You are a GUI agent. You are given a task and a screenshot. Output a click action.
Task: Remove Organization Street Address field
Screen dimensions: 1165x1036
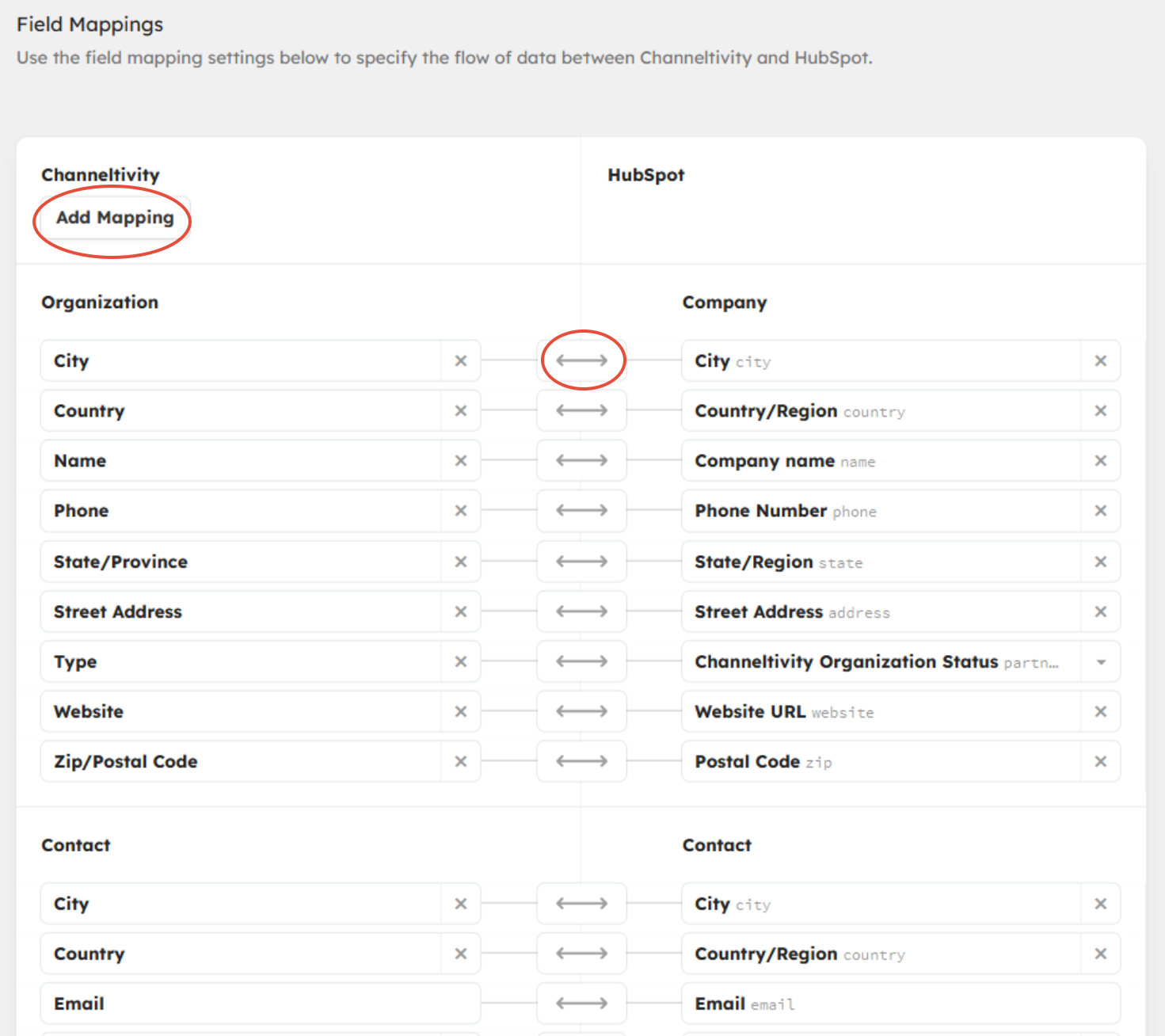tap(461, 611)
